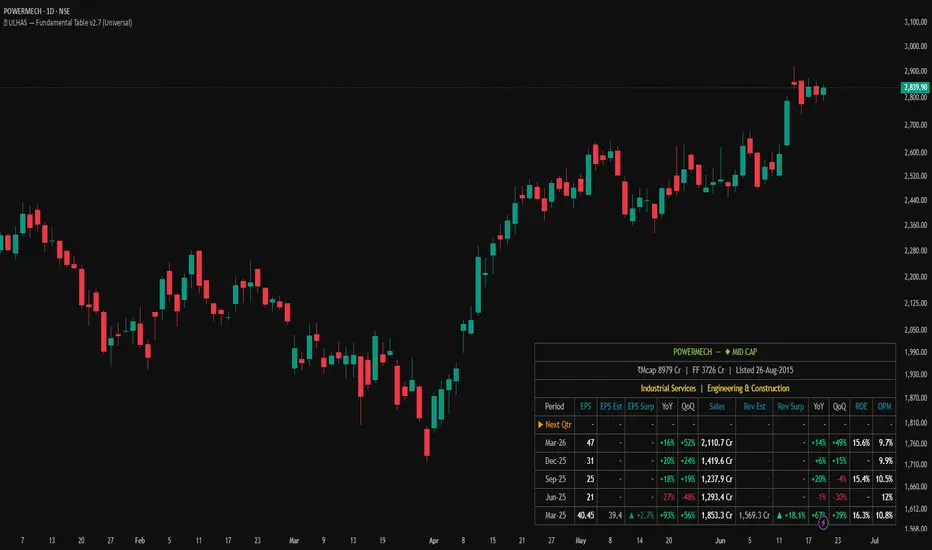Click the 1,293.4 Cr sales value
932x550 pixels.
pyautogui.click(x=717, y=497)
